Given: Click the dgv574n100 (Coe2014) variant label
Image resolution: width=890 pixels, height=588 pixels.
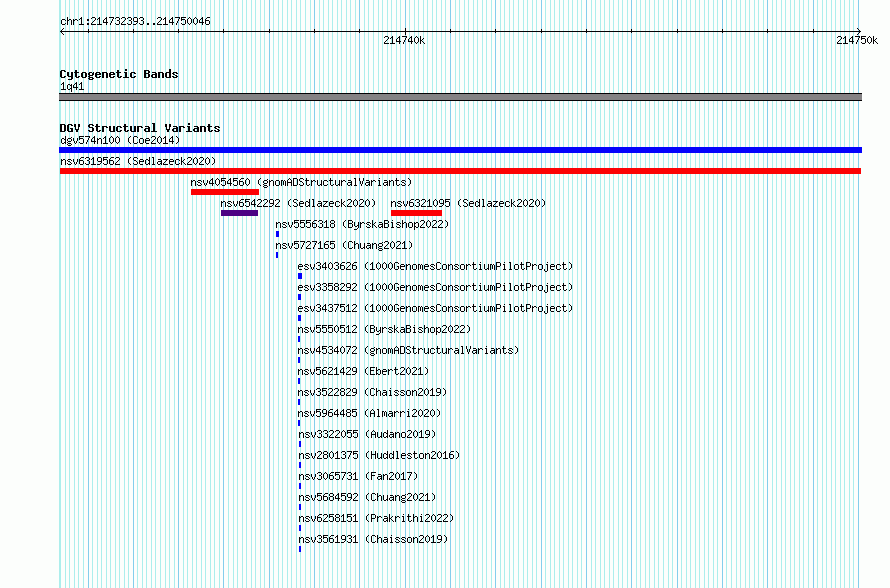Looking at the screenshot, I should pos(120,140).
